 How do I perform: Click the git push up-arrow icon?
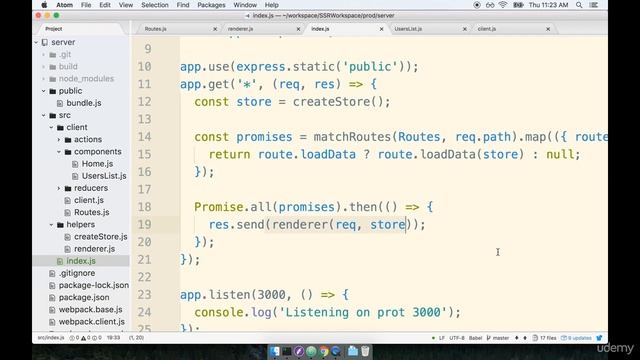click(x=524, y=338)
